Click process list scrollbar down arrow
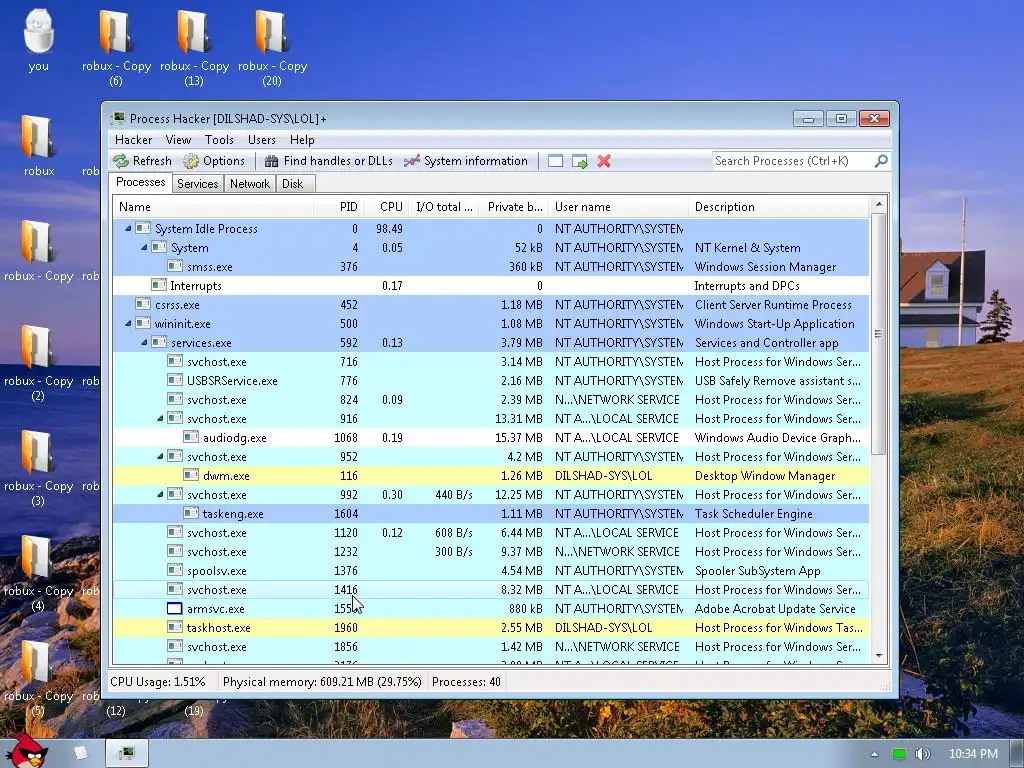This screenshot has height=768, width=1024. [x=878, y=656]
